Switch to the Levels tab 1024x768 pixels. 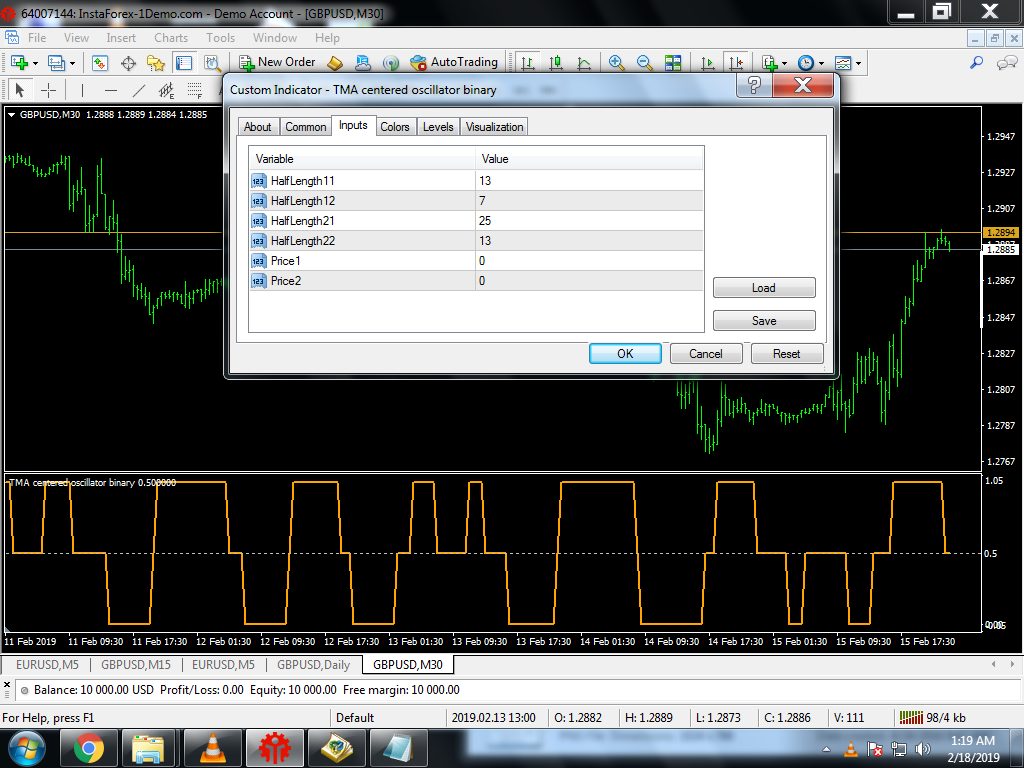[x=438, y=127]
